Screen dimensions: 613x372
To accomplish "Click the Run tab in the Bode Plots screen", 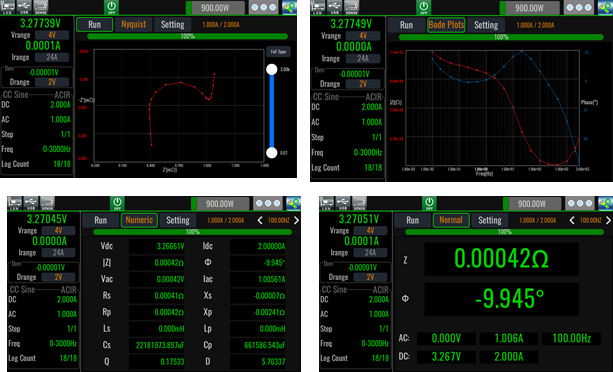I will [406, 25].
